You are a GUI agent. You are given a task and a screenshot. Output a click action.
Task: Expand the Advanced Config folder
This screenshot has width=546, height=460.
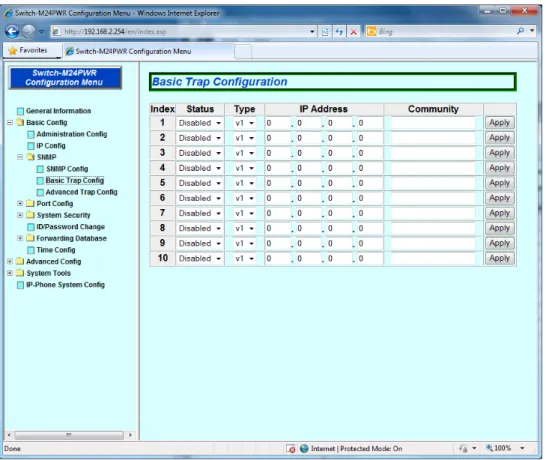pyautogui.click(x=10, y=261)
